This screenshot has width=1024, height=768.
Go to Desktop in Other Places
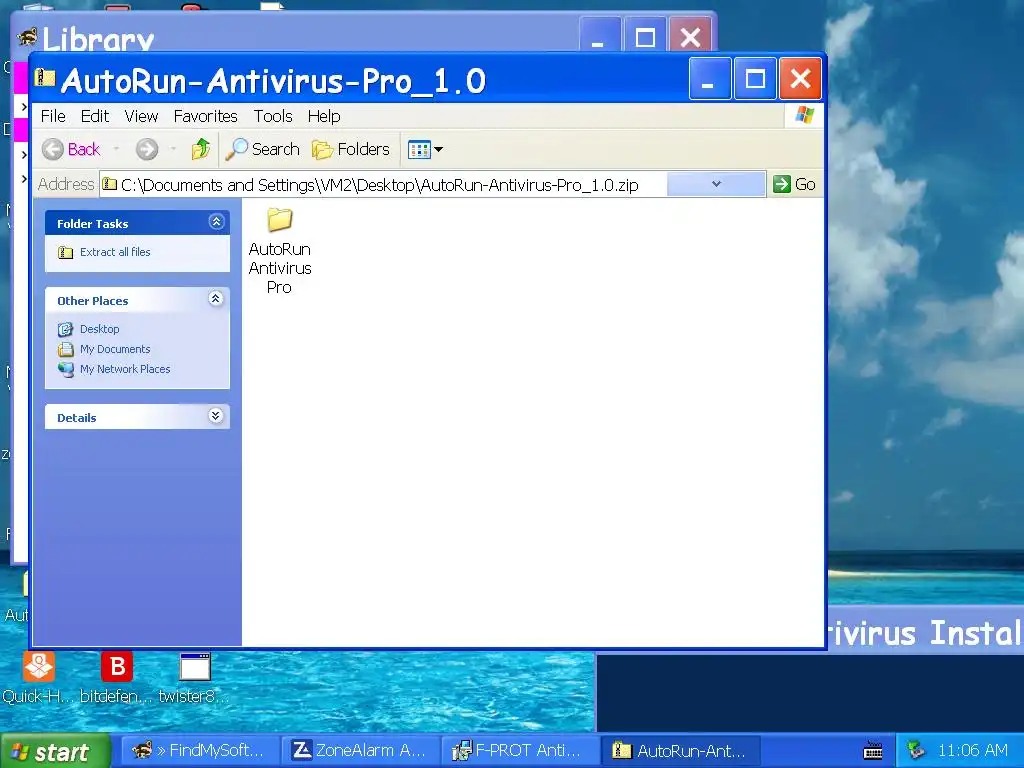tap(99, 329)
